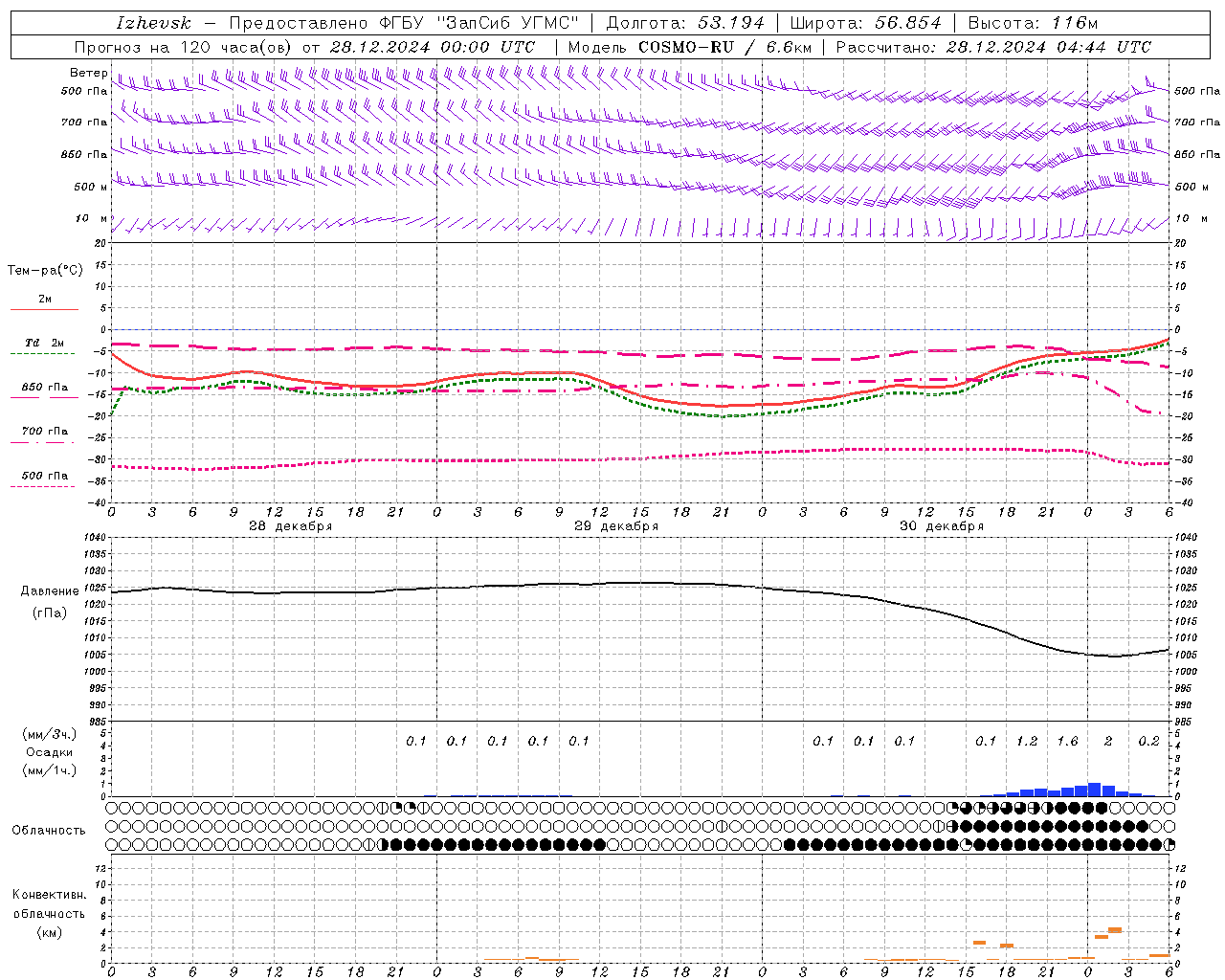Click the 500 гПа temperature legend entry

44,476
